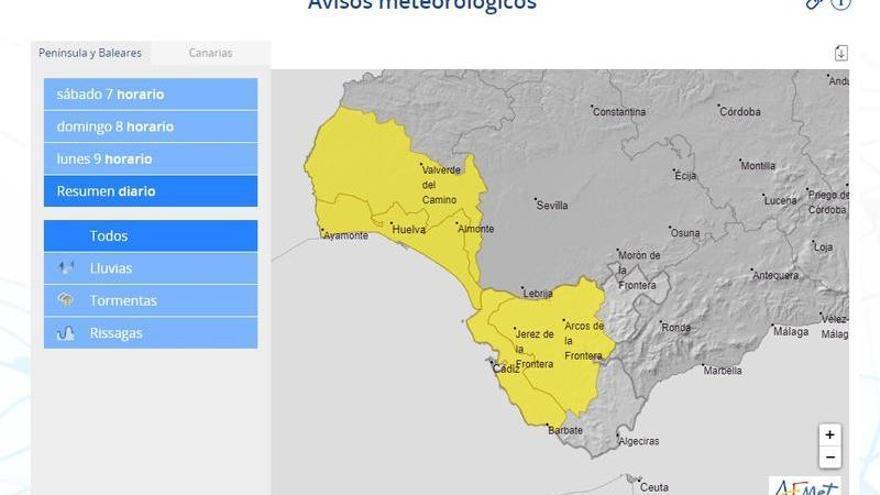This screenshot has width=880, height=495.
Task: Click the Sevilla label on the map
Action: pos(552,206)
